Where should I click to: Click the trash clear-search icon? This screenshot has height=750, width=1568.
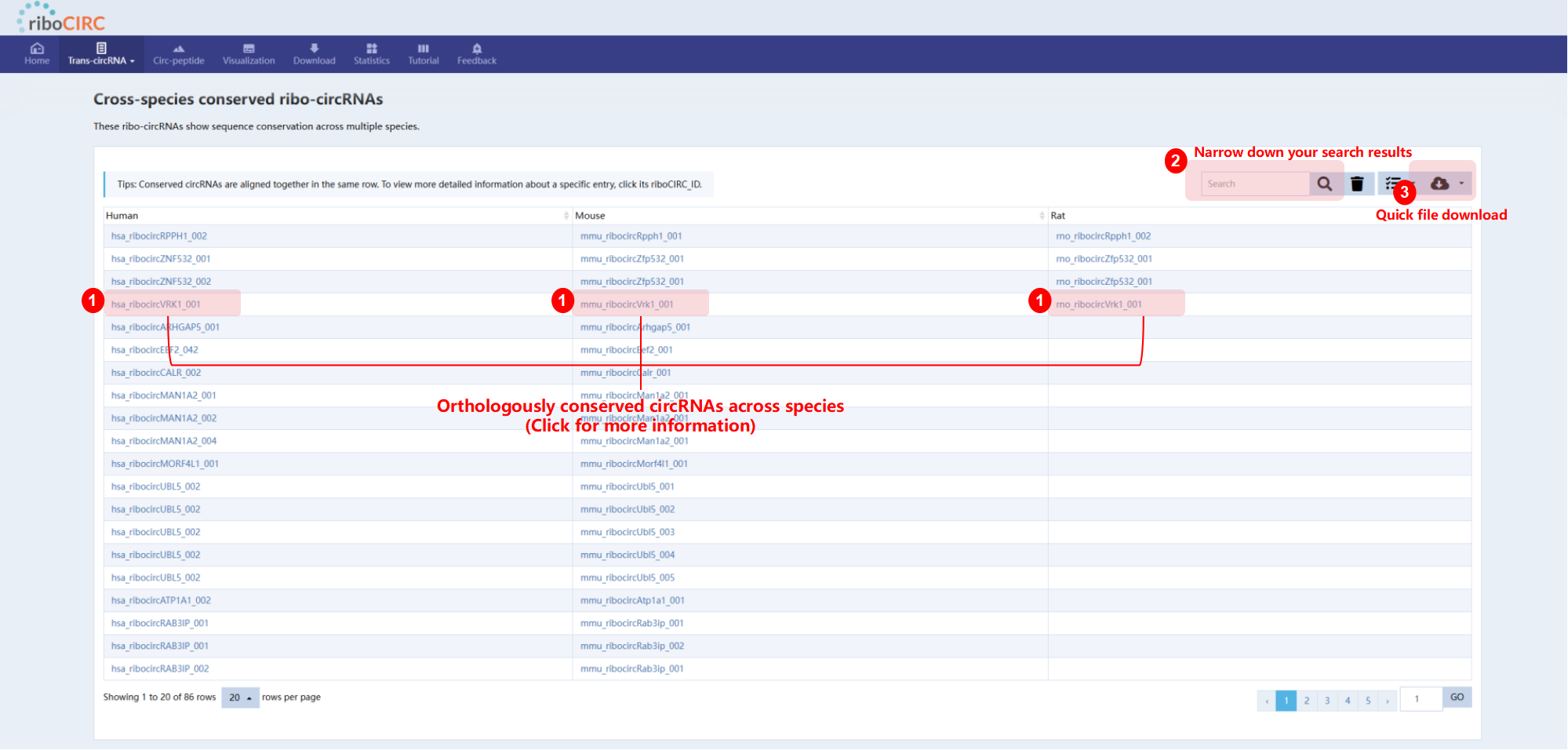pyautogui.click(x=1357, y=184)
